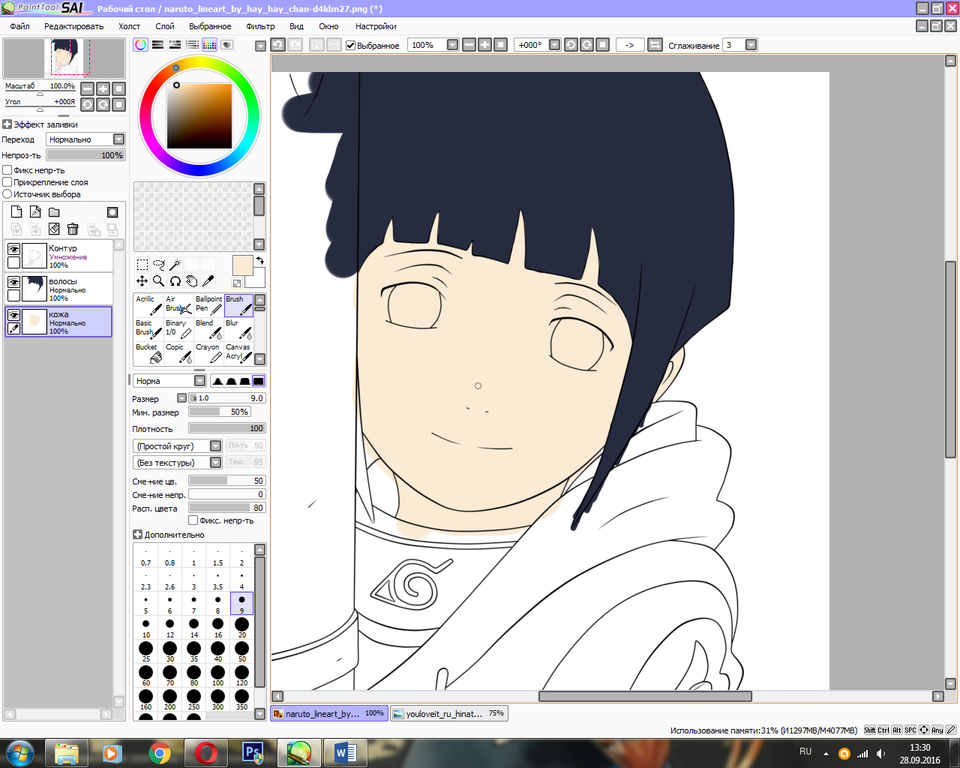Image resolution: width=960 pixels, height=768 pixels.
Task: Click the undo arrow button
Action: (278, 45)
